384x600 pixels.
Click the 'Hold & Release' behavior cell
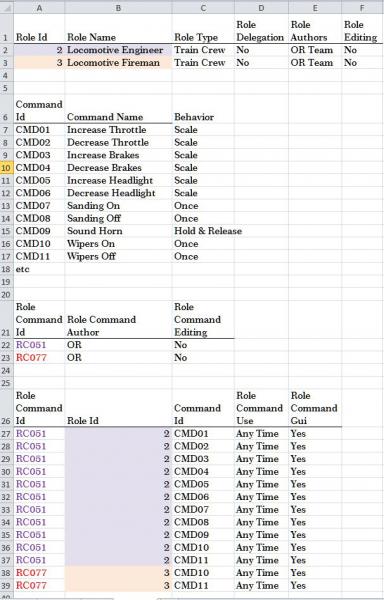point(208,231)
